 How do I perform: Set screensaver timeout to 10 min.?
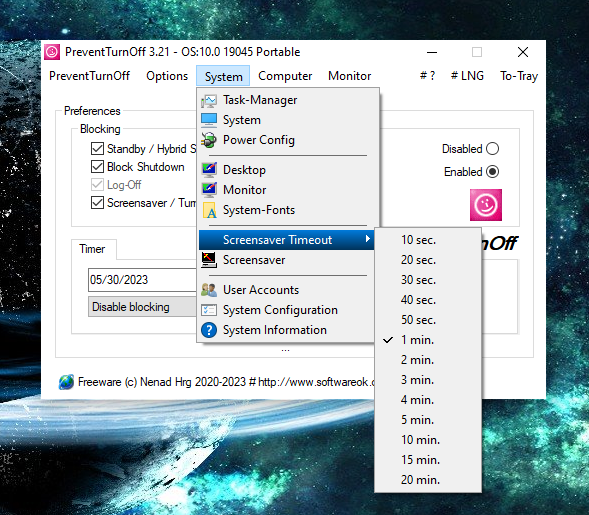pos(428,440)
